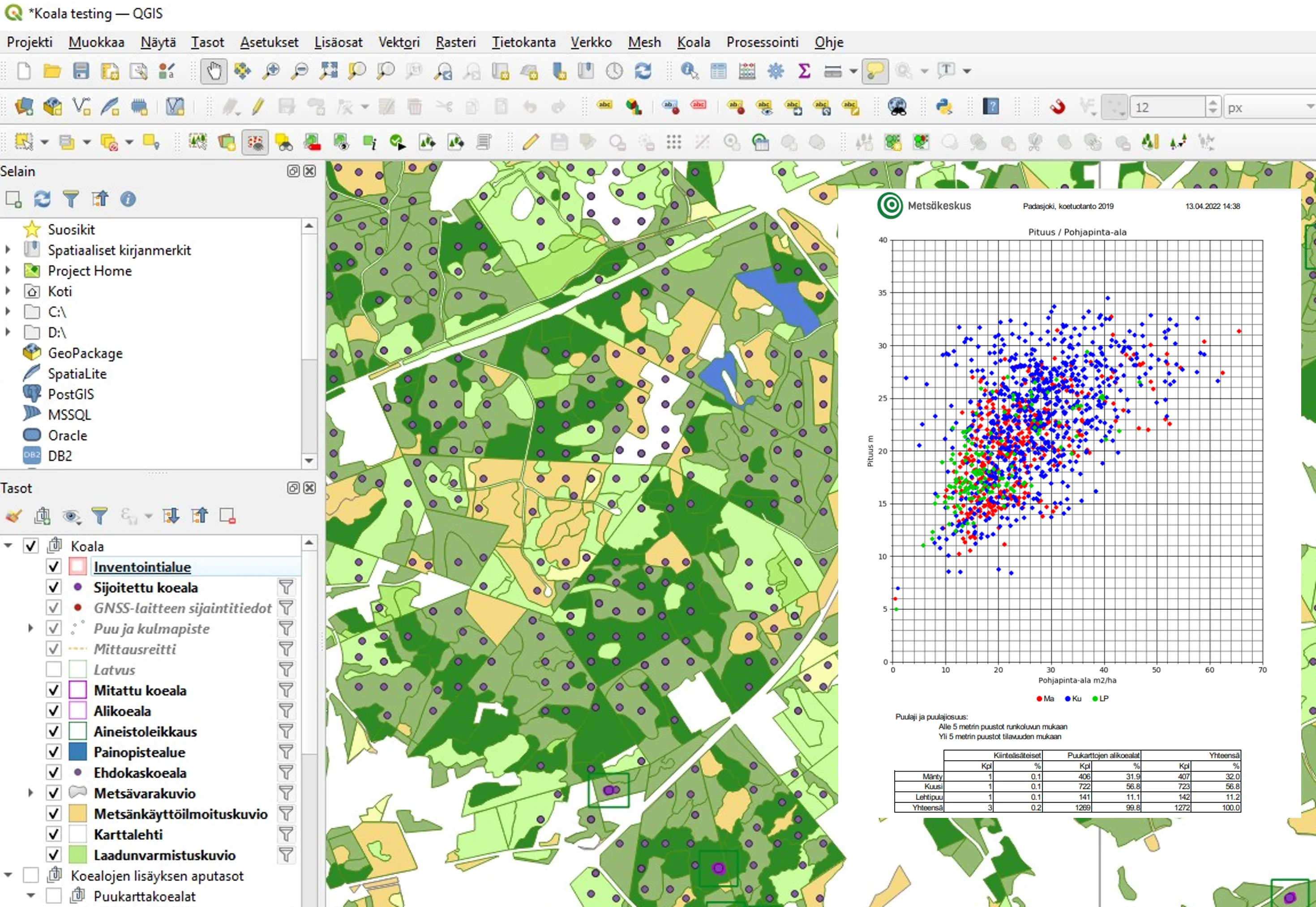Open the Rasteri menu
Screen dimensions: 1316x907
(x=455, y=42)
